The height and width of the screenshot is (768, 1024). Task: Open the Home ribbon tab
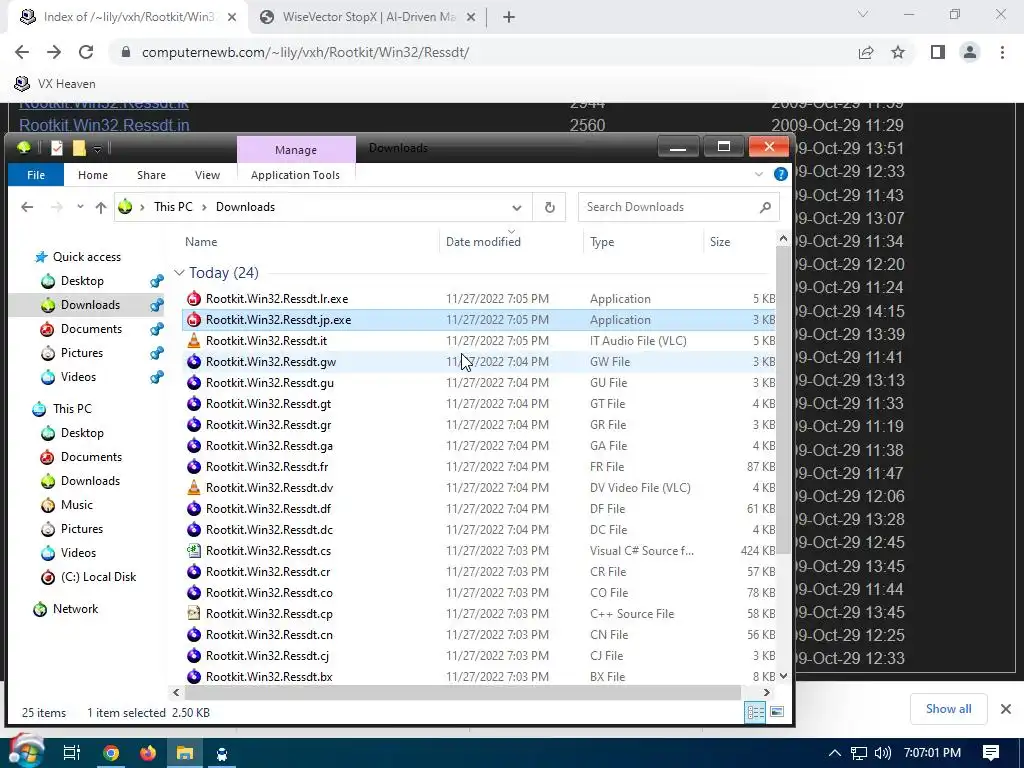[x=93, y=175]
